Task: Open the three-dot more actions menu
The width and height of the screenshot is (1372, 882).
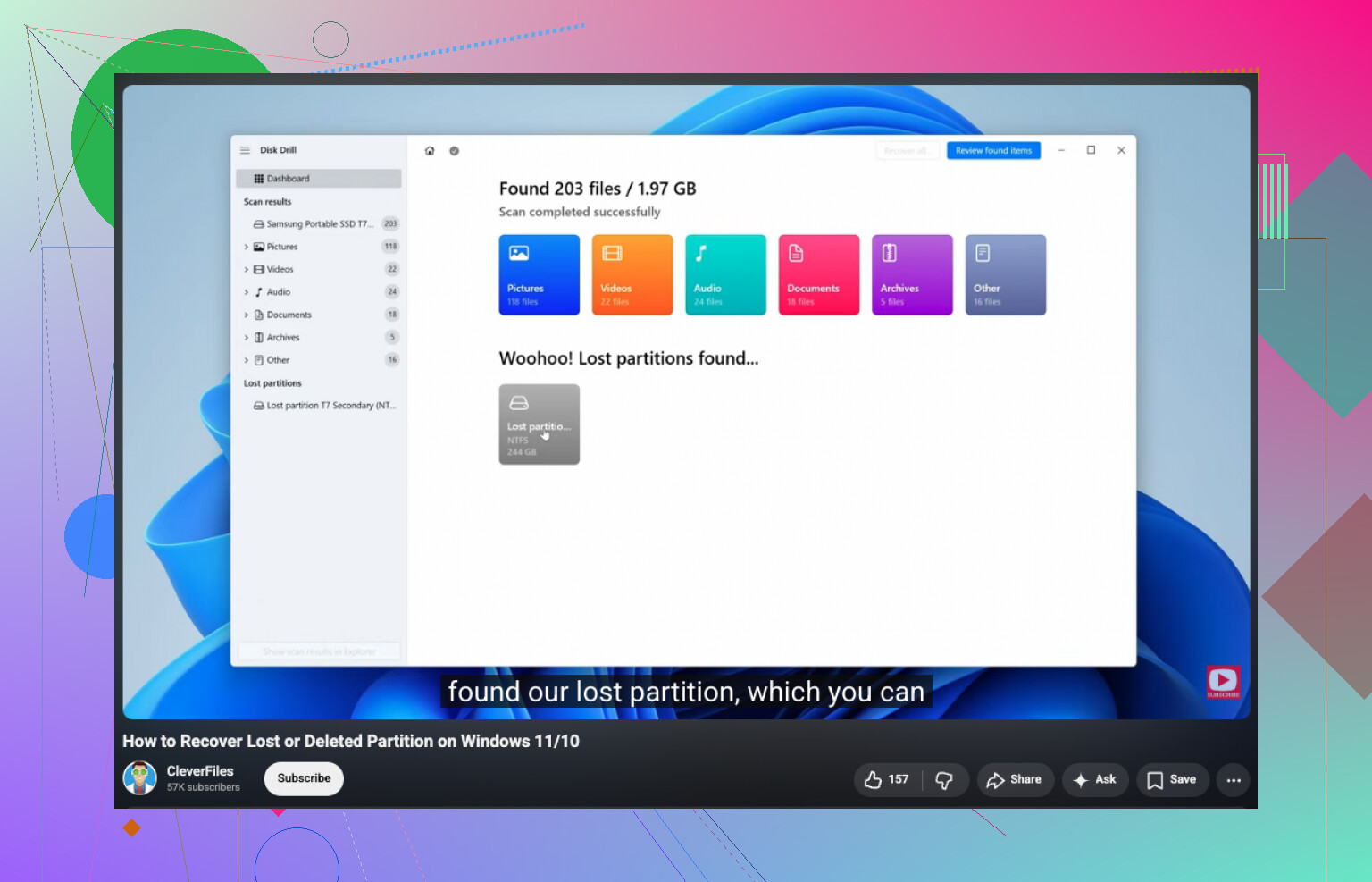Action: click(x=1234, y=780)
